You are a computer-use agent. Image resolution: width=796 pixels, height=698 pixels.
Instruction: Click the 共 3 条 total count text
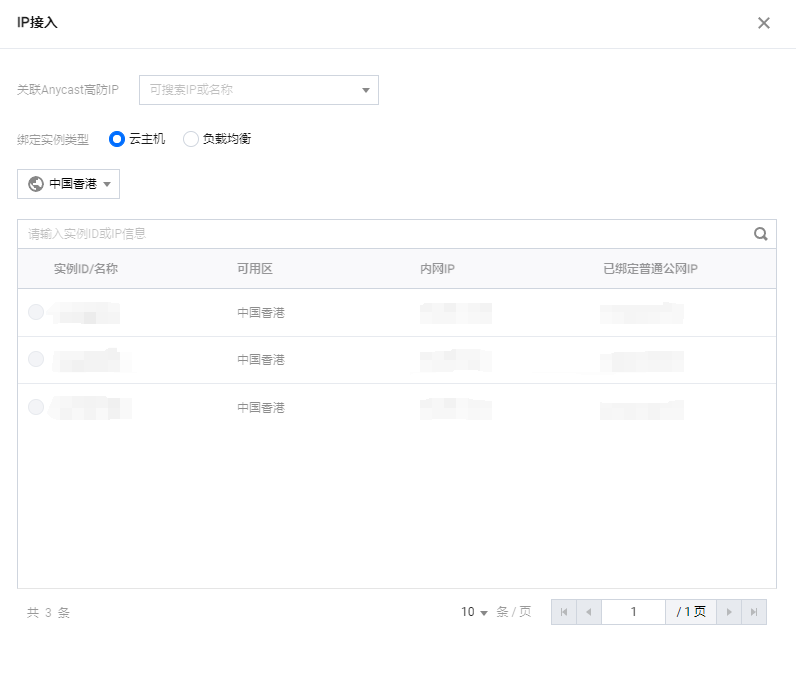pos(48,613)
